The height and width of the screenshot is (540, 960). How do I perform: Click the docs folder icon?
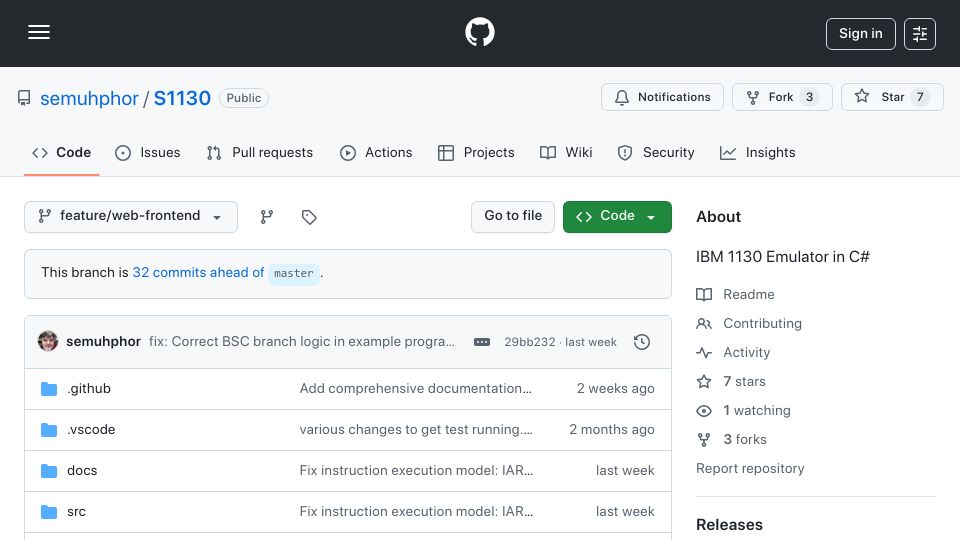[49, 471]
